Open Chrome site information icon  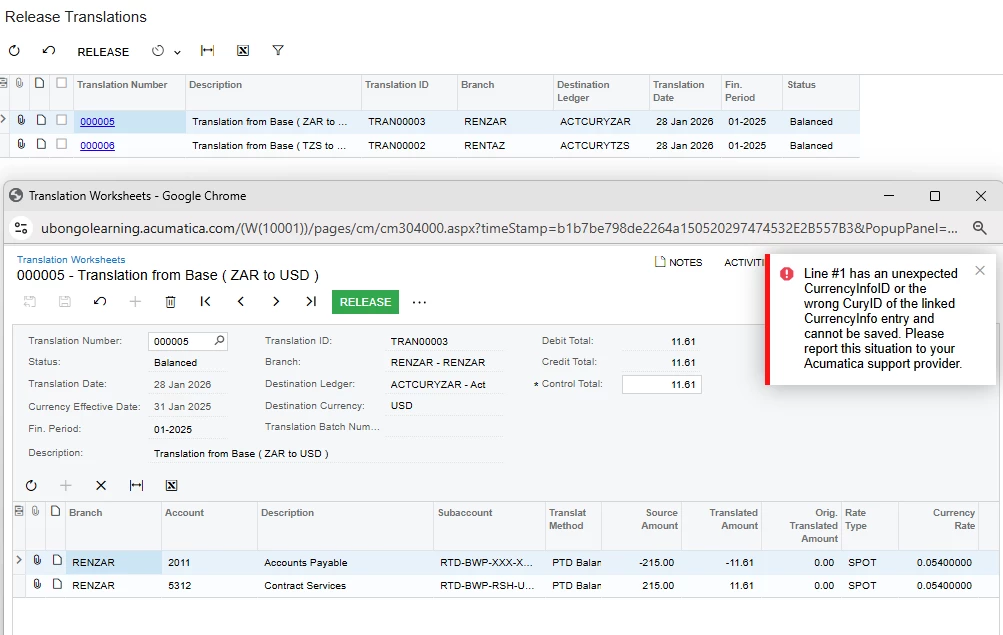click(x=21, y=228)
